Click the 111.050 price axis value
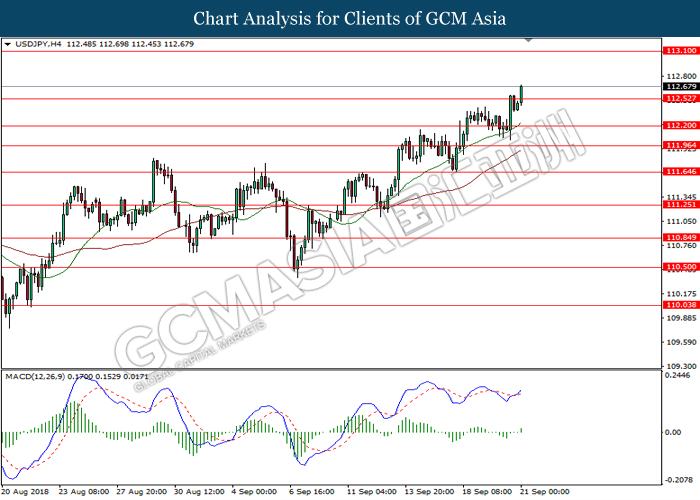 [681, 221]
